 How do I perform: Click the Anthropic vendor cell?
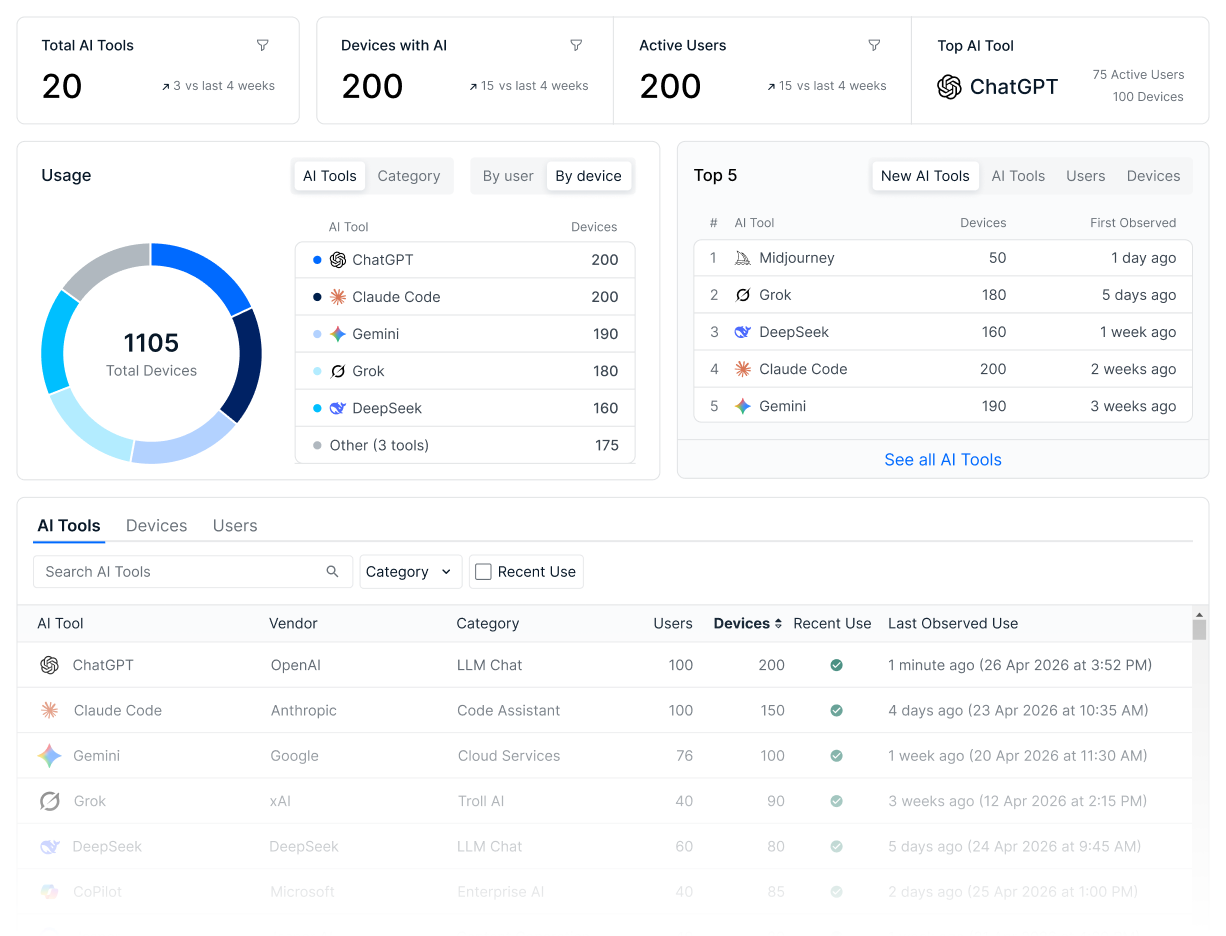pos(304,710)
